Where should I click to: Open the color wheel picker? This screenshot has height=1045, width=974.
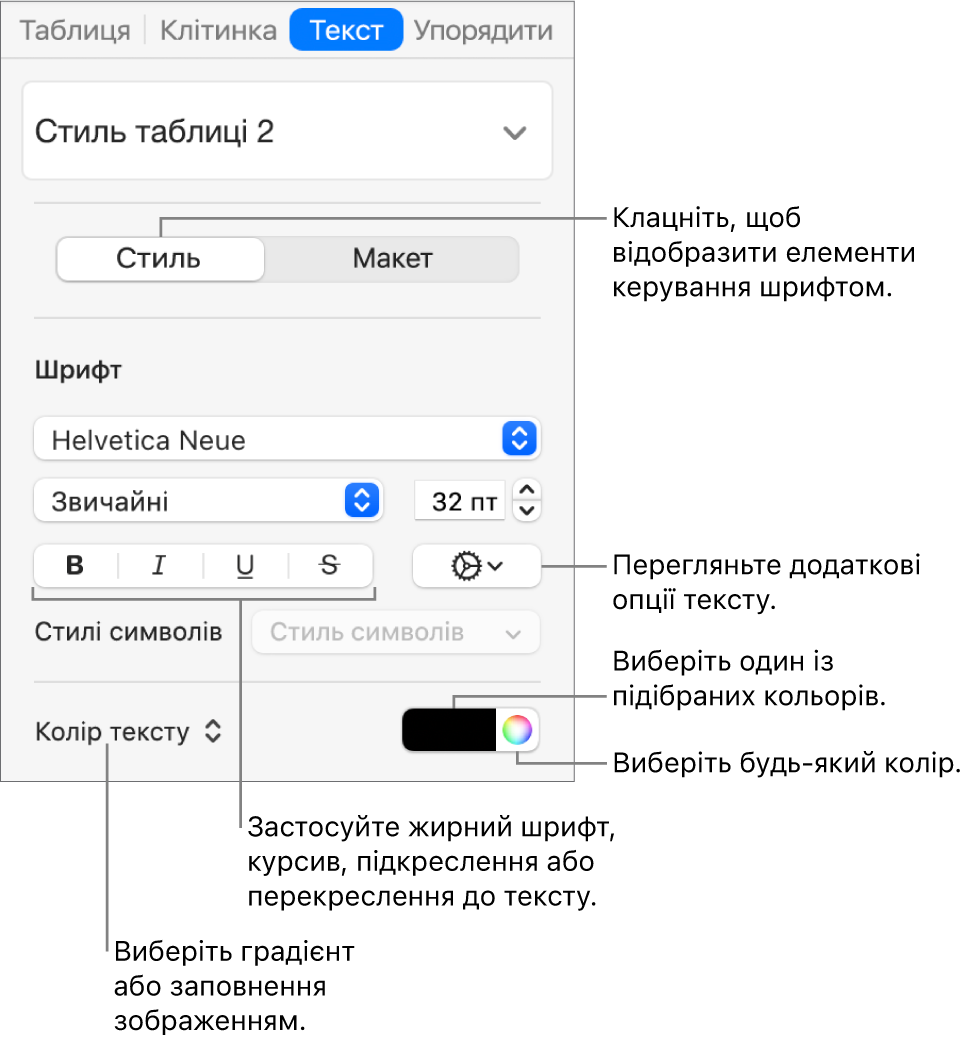click(x=517, y=730)
